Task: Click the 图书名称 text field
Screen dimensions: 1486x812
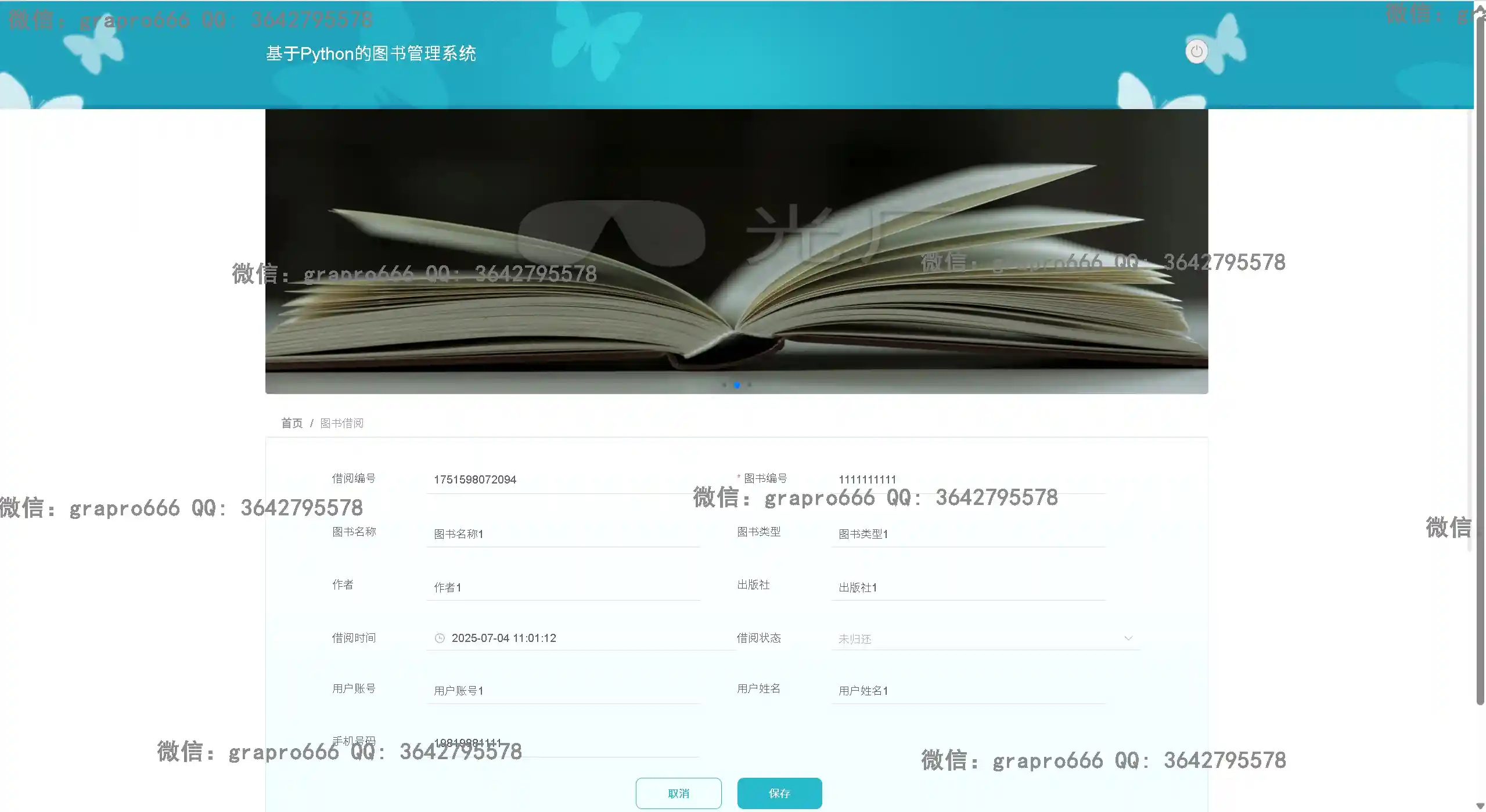Action: coord(562,533)
